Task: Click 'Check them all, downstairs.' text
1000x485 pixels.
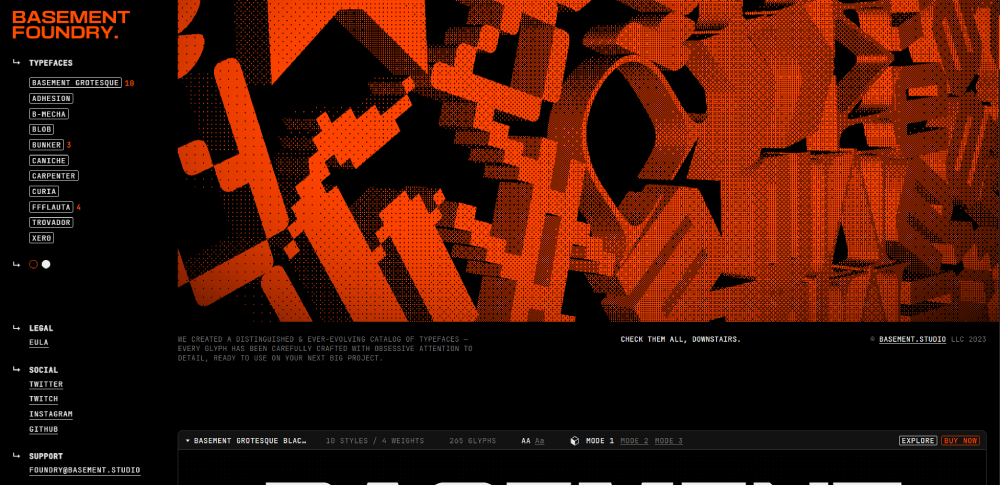Action: pos(680,340)
